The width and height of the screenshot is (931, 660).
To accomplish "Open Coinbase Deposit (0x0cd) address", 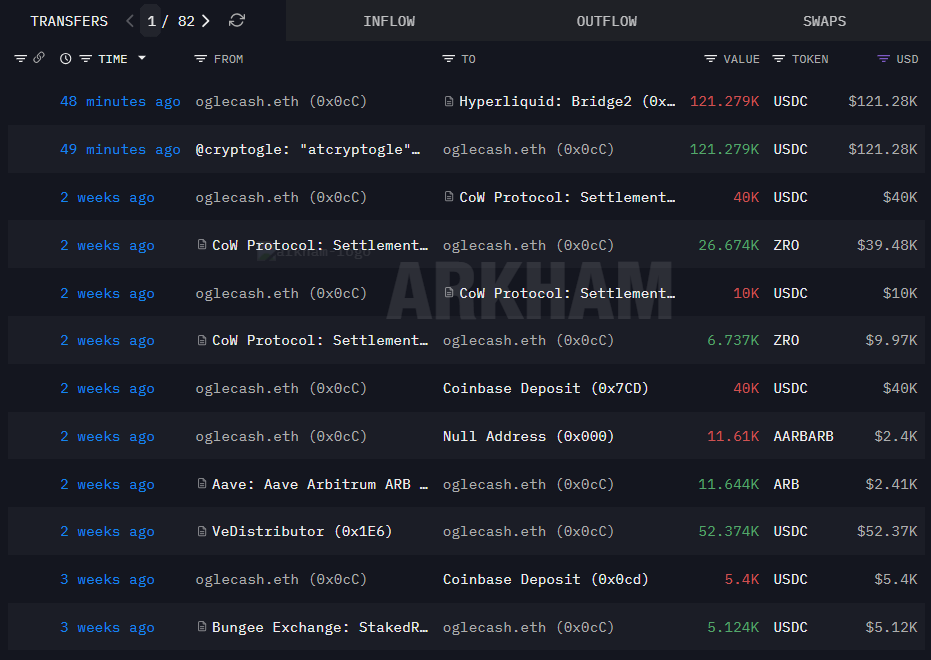I will [x=545, y=579].
